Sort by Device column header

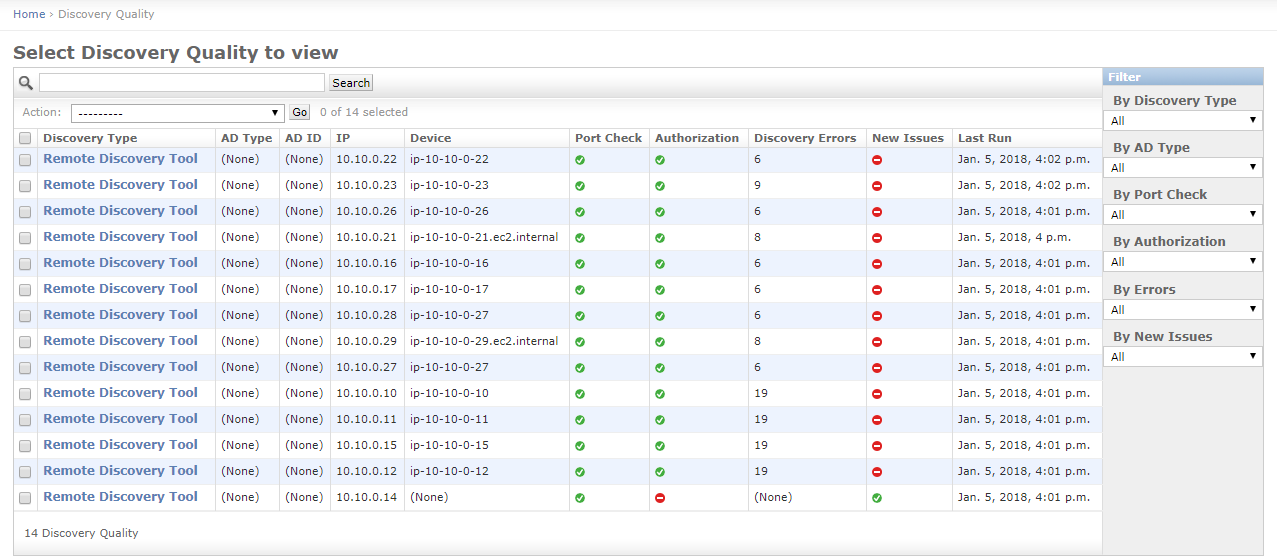point(430,138)
